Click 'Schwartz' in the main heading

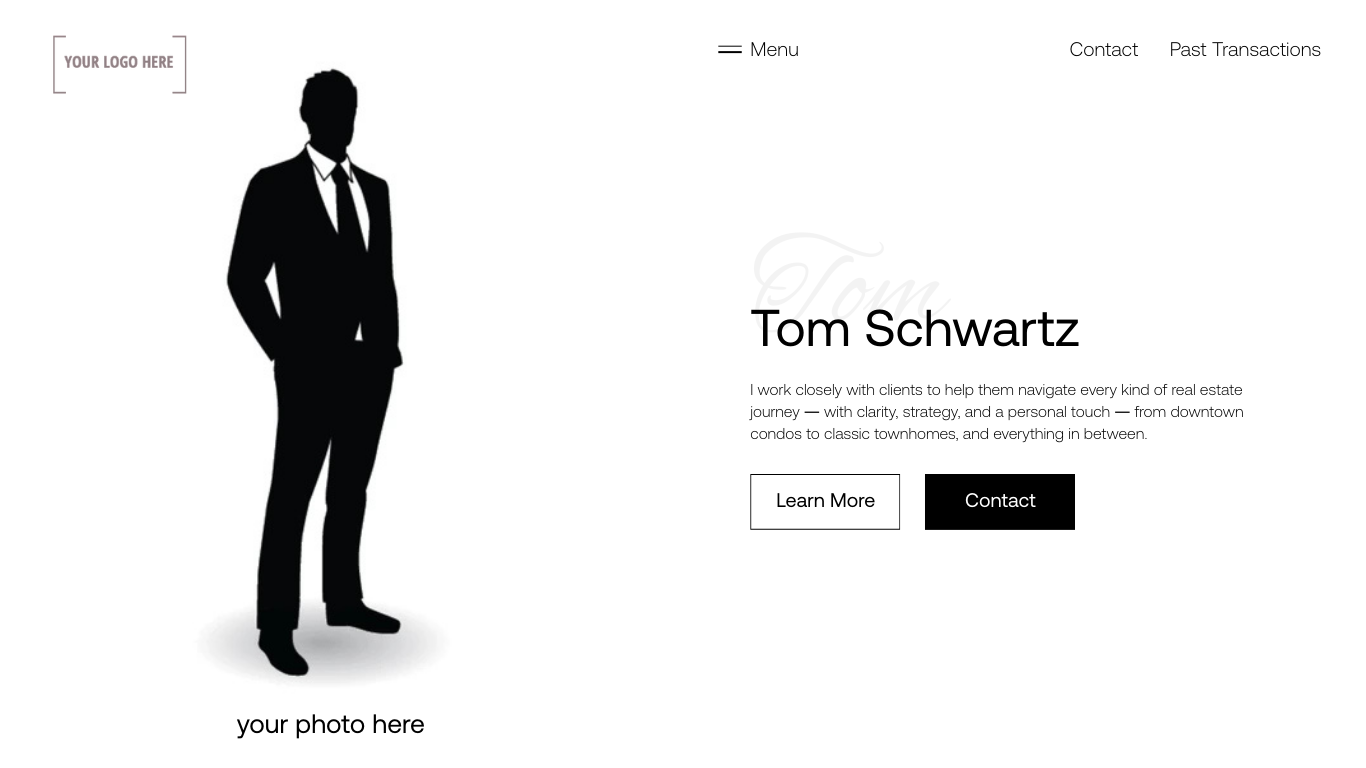(972, 329)
